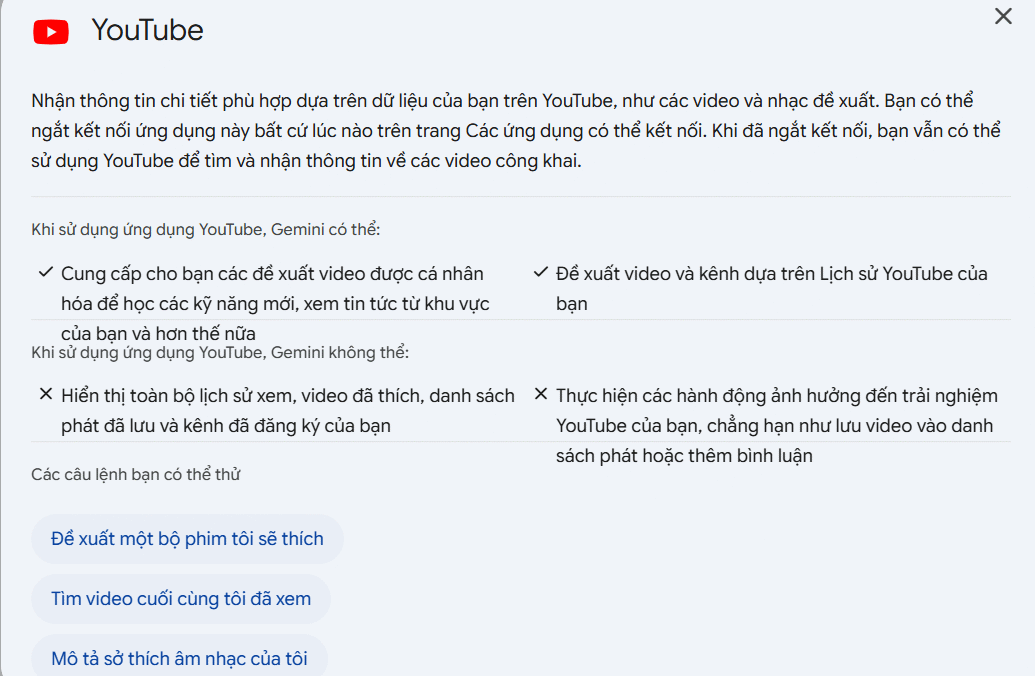Click text "Đề xuất video và kênh dựa trên Lịch sử"
Viewport: 1035px width, 676px height.
tap(772, 288)
